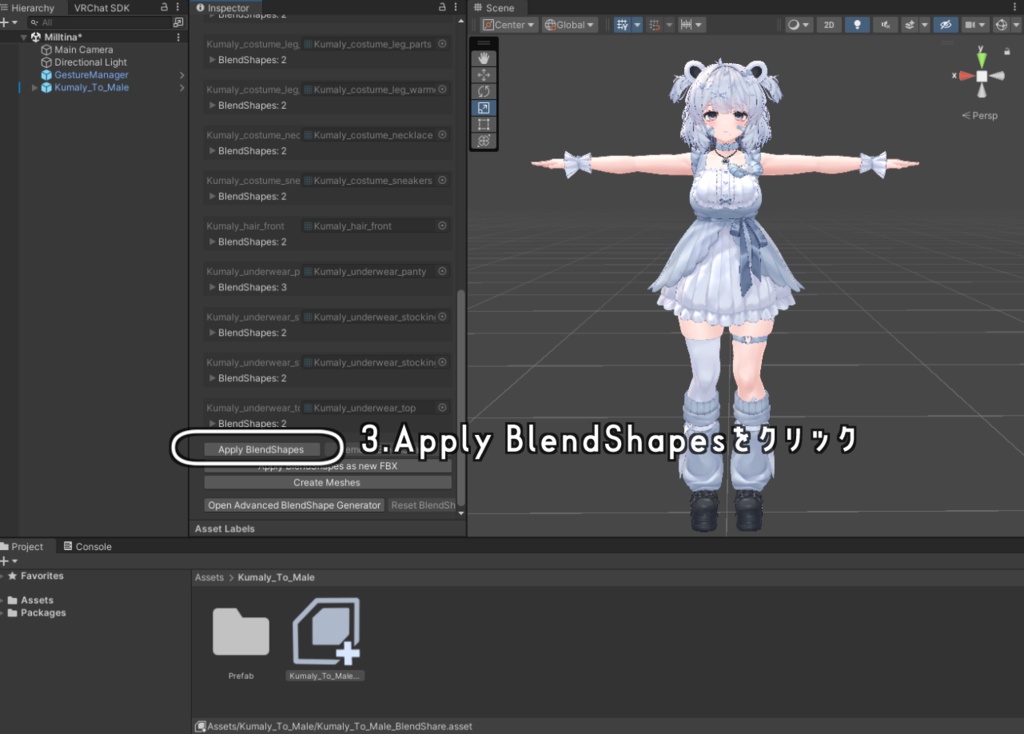Toggle scene audio mute
The image size is (1024, 734).
(x=885, y=25)
